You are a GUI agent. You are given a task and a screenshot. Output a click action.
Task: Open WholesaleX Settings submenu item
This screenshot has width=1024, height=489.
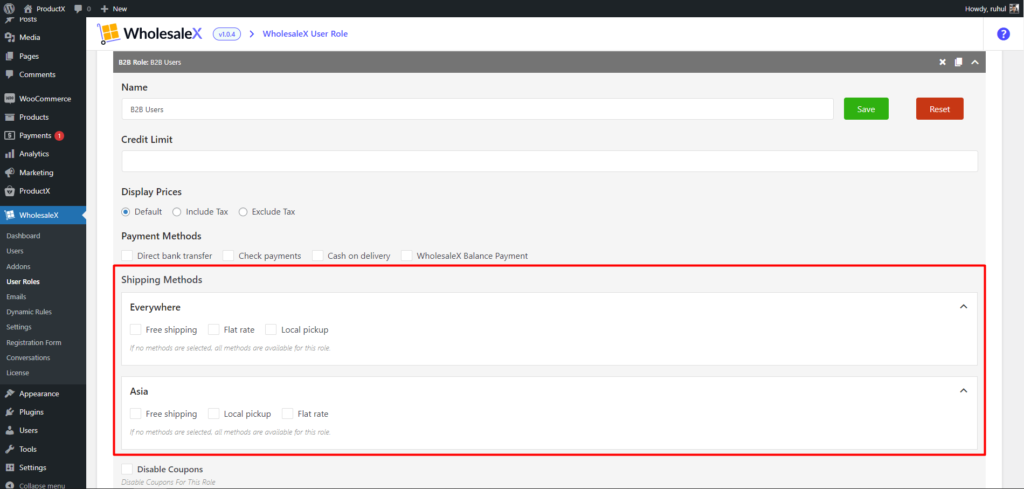click(18, 327)
